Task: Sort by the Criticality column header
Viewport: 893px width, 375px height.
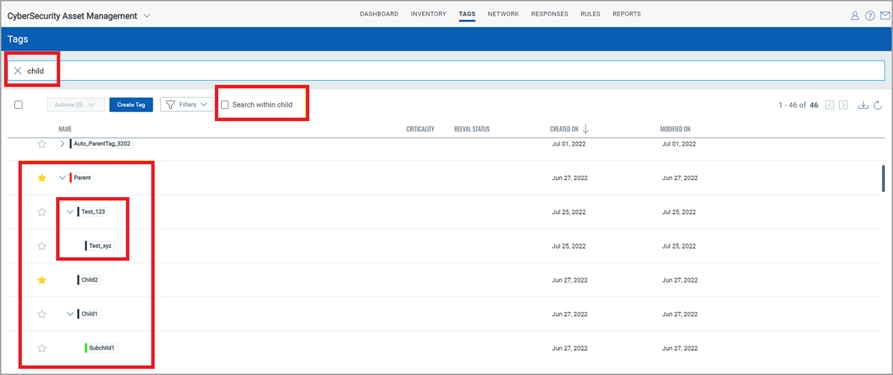Action: tap(420, 129)
